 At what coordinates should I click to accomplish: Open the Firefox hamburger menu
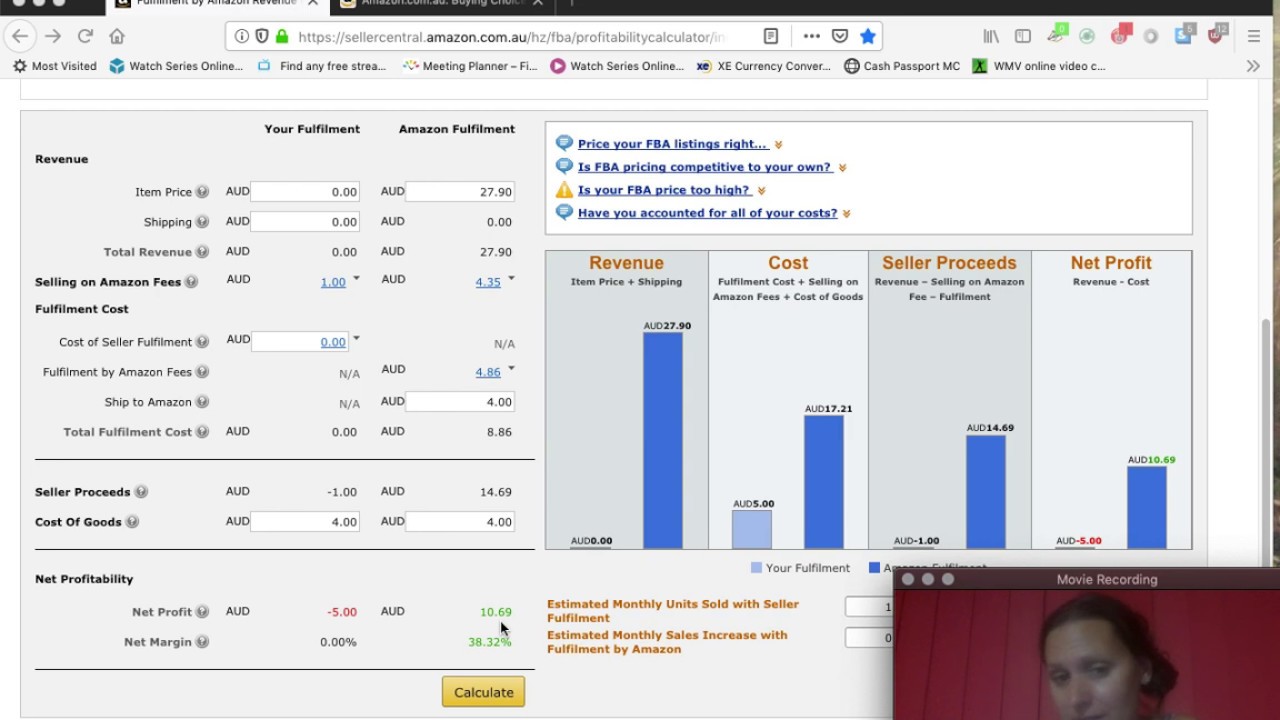click(x=1254, y=36)
